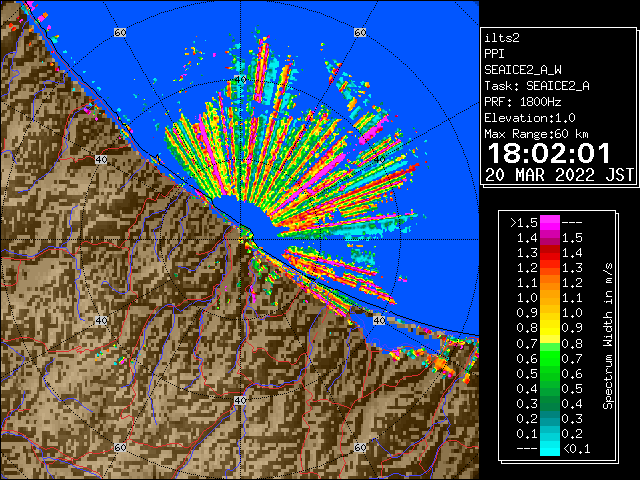Click the northeast "60" range ring label
The height and width of the screenshot is (480, 640).
360,32
